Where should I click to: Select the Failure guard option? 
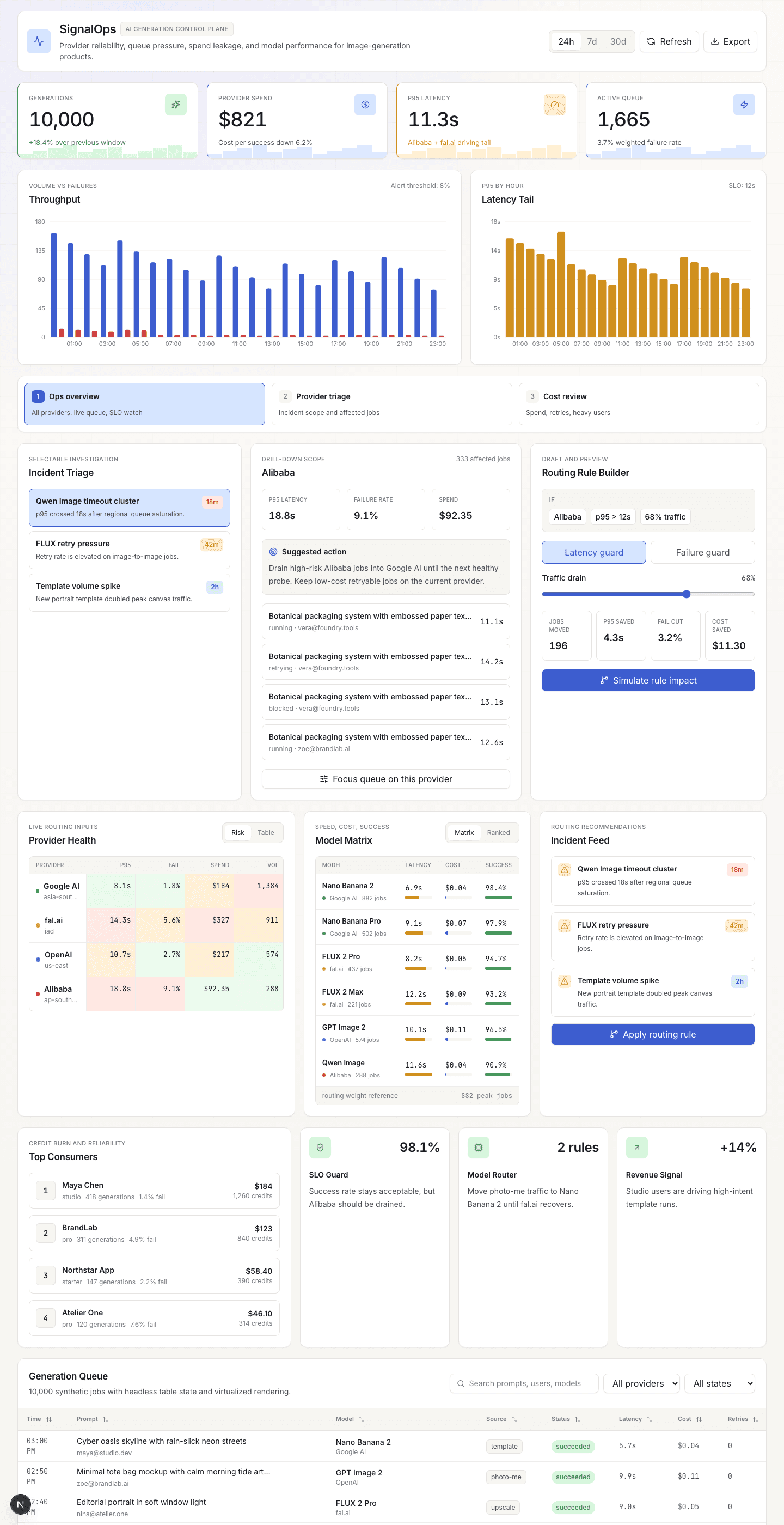point(703,552)
